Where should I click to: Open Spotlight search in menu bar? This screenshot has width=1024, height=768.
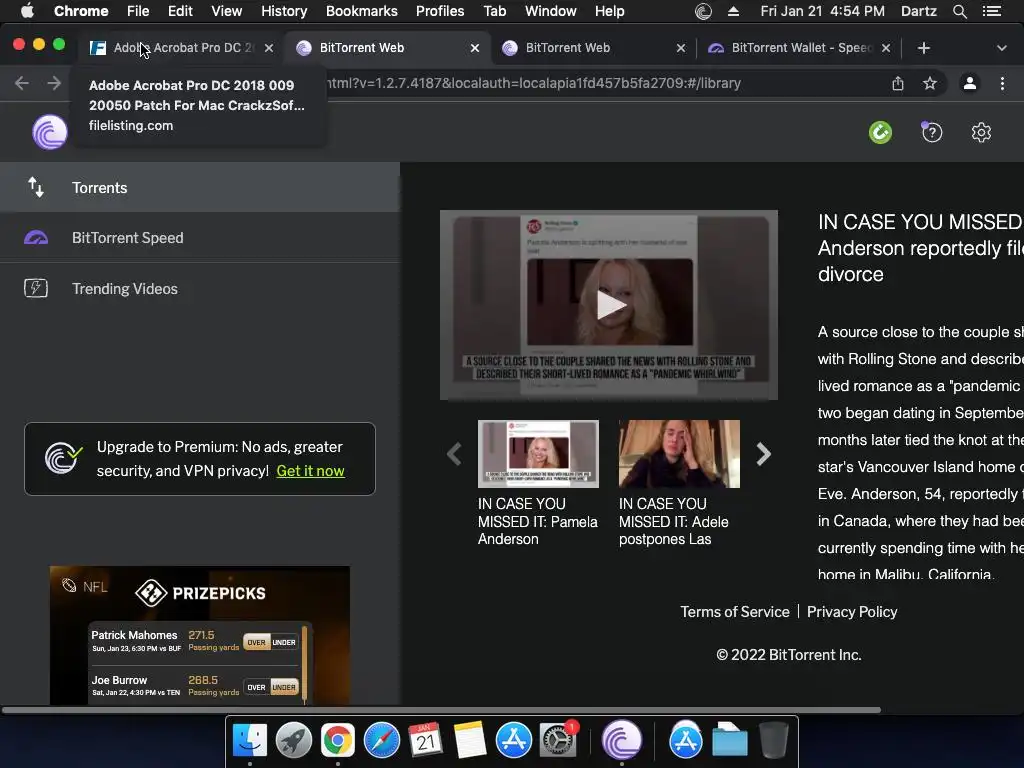tap(959, 11)
